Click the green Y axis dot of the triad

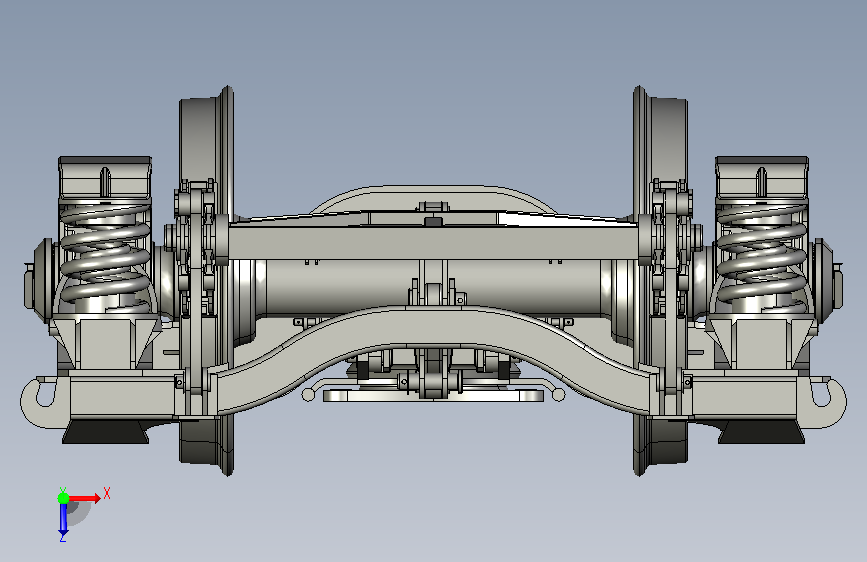coord(63,498)
